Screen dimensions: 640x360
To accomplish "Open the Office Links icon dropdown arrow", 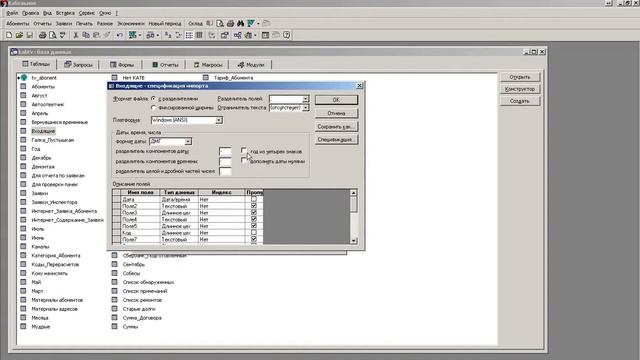I will (x=140, y=36).
